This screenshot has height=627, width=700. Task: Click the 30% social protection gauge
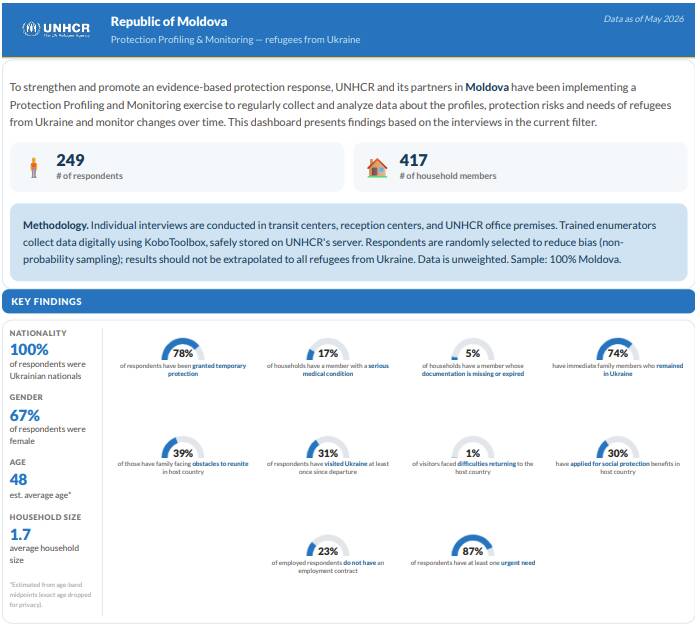pos(618,447)
